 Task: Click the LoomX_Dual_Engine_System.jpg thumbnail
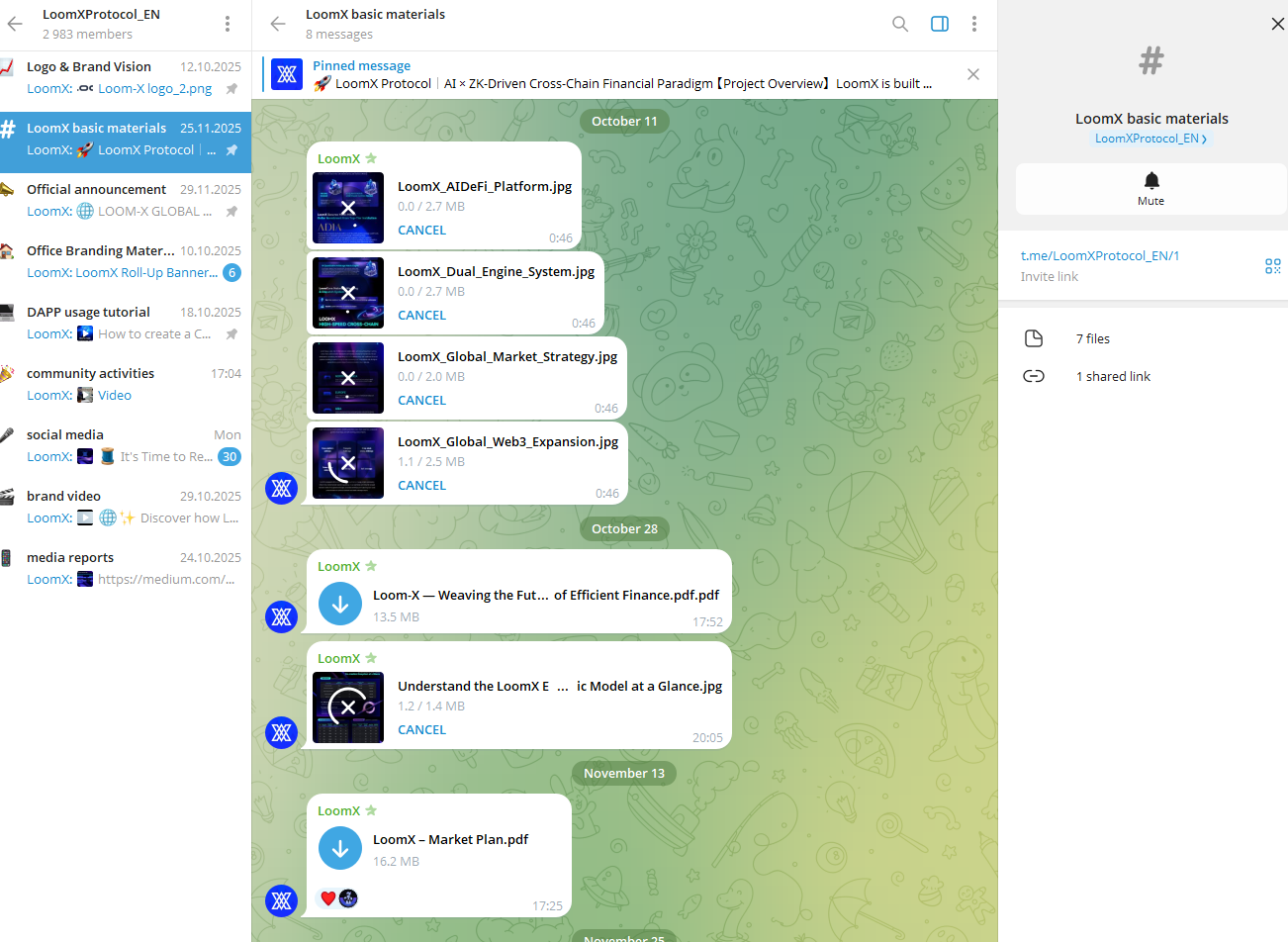348,293
